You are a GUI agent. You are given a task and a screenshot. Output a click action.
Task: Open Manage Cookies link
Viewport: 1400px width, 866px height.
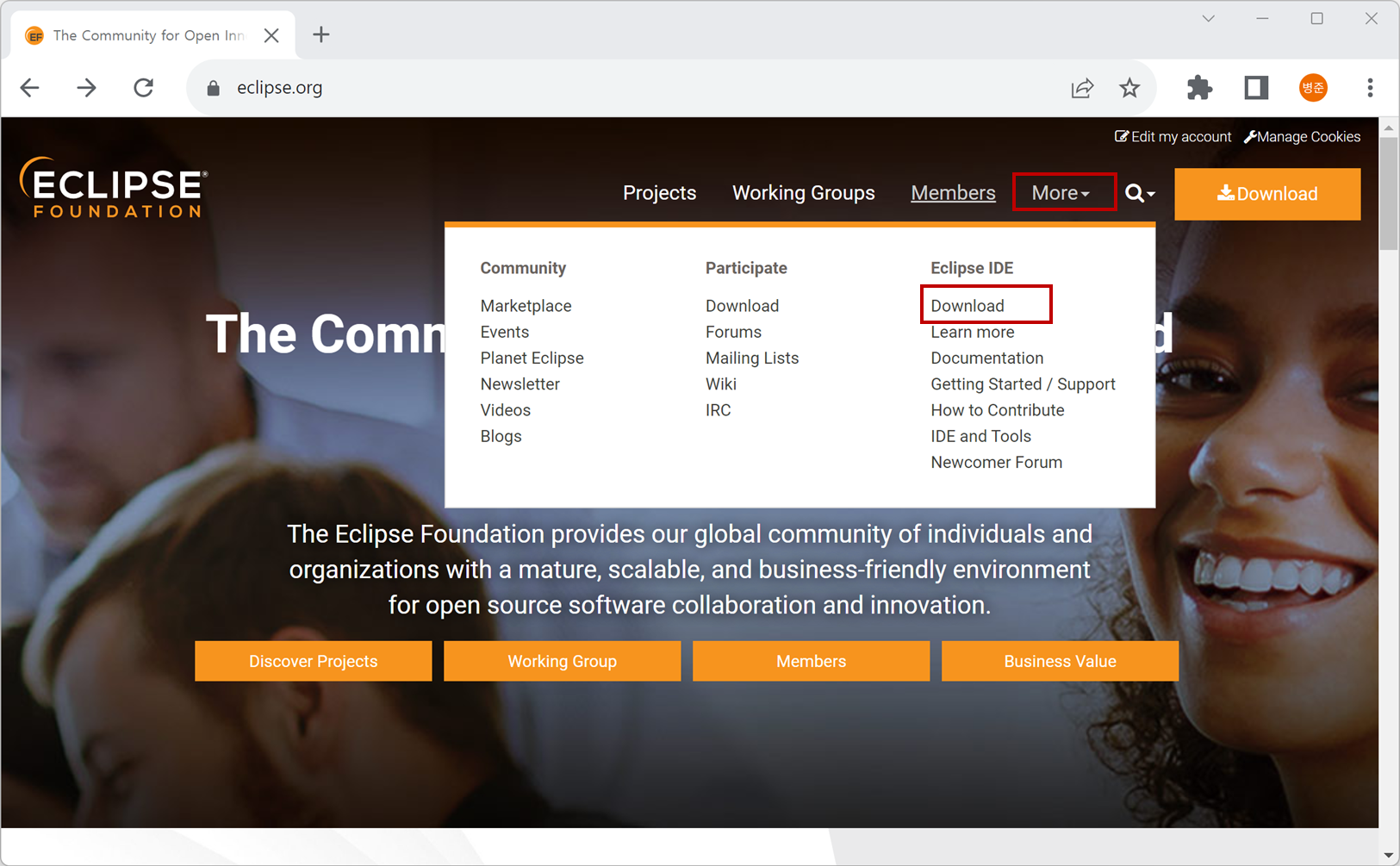1303,137
